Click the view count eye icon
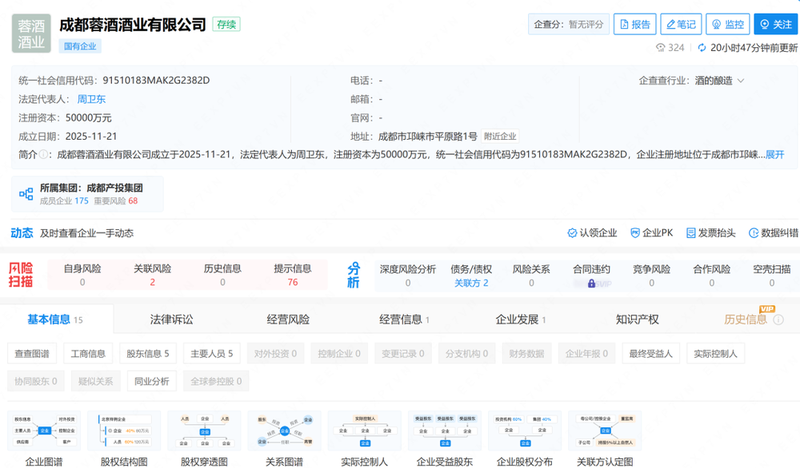This screenshot has height=468, width=800. click(660, 47)
